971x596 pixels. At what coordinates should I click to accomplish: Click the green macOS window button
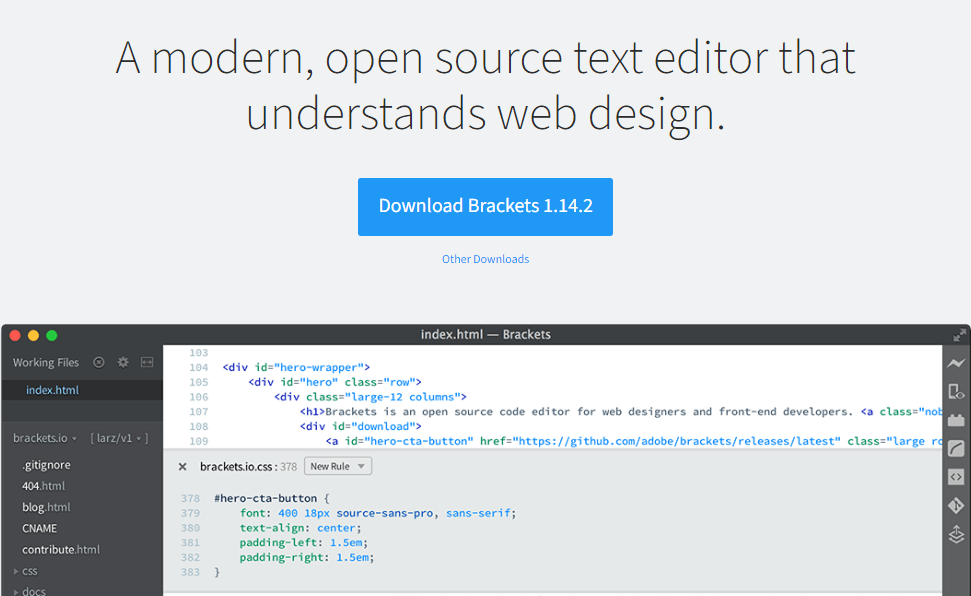52,335
